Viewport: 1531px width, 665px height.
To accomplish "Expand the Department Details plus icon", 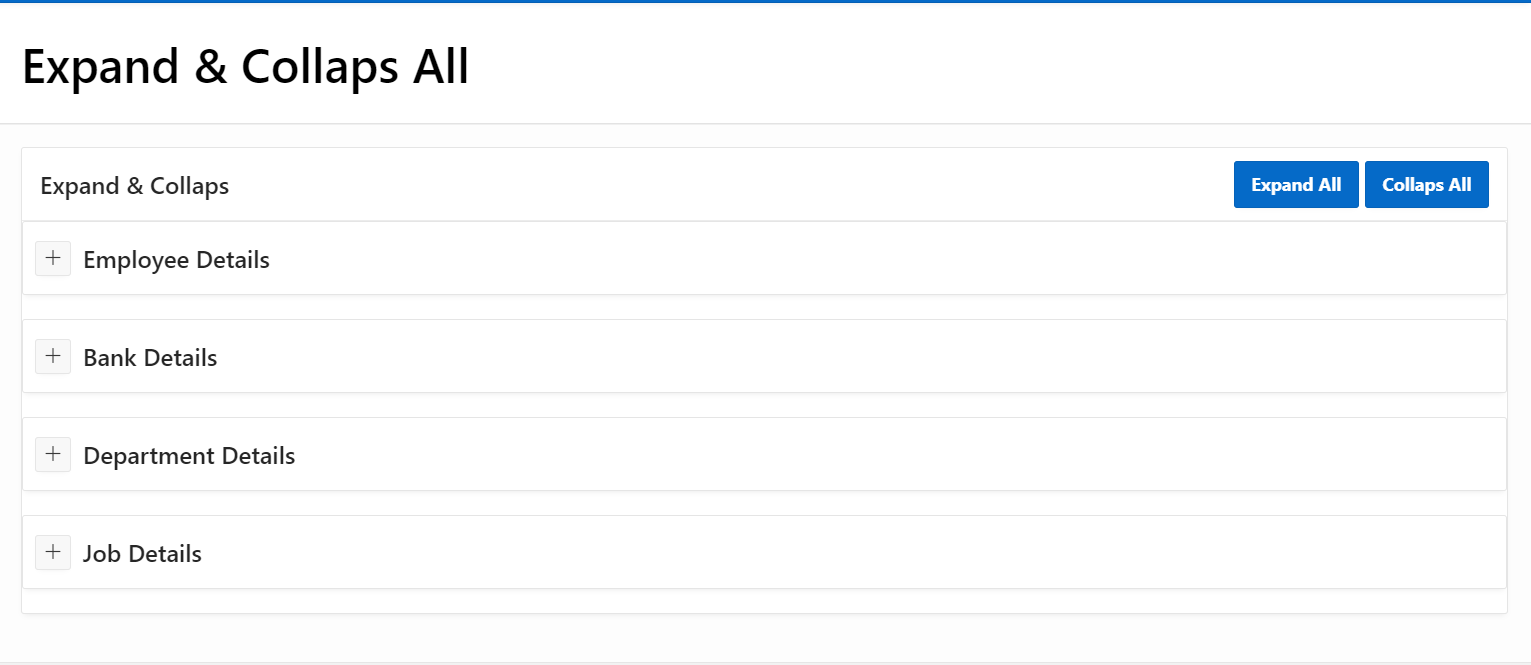I will click(x=53, y=454).
